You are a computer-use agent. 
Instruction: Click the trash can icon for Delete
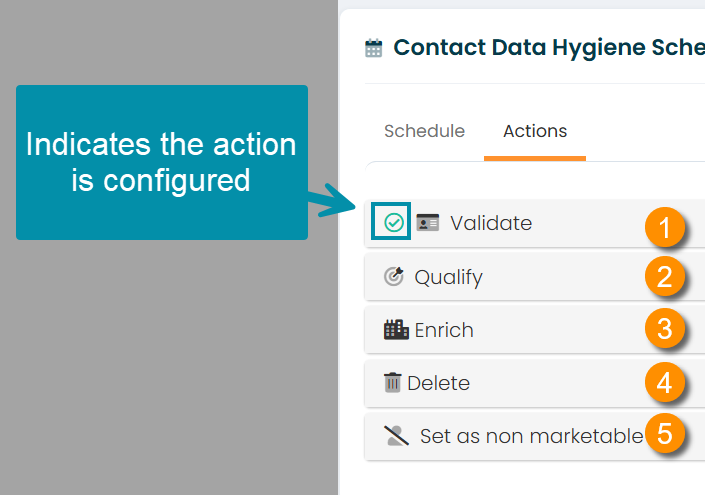[392, 383]
